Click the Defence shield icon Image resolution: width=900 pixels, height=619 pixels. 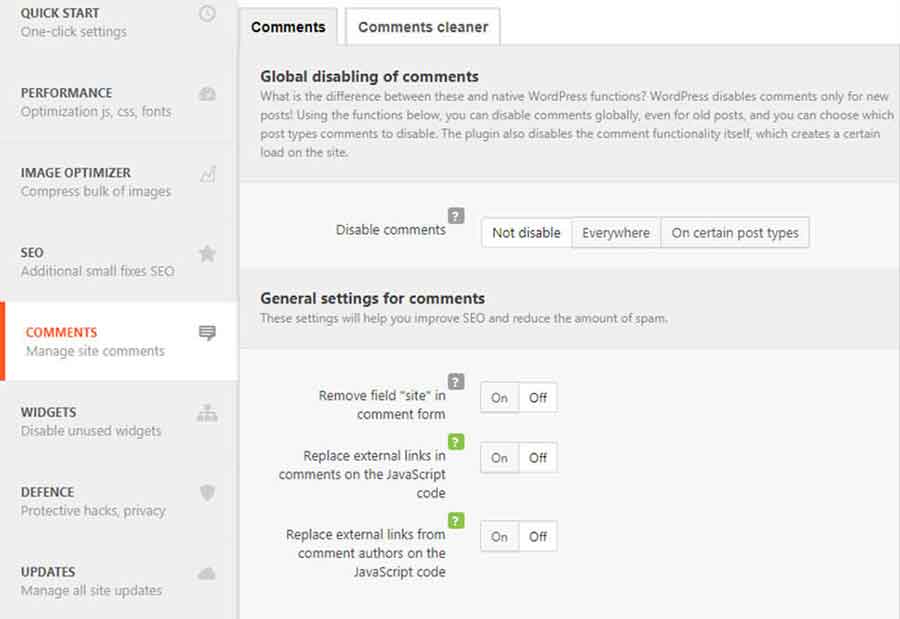coord(207,493)
